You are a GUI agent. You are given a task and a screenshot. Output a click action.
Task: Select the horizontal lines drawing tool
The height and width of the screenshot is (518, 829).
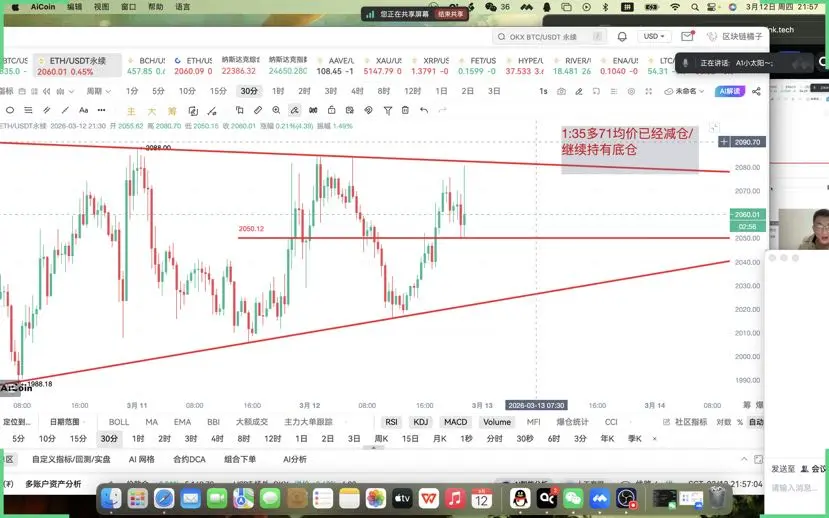28,110
